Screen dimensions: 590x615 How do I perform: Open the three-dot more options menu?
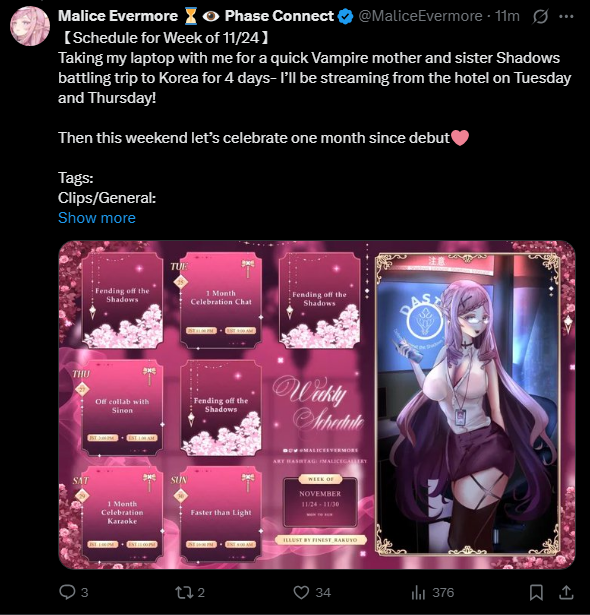pos(566,16)
